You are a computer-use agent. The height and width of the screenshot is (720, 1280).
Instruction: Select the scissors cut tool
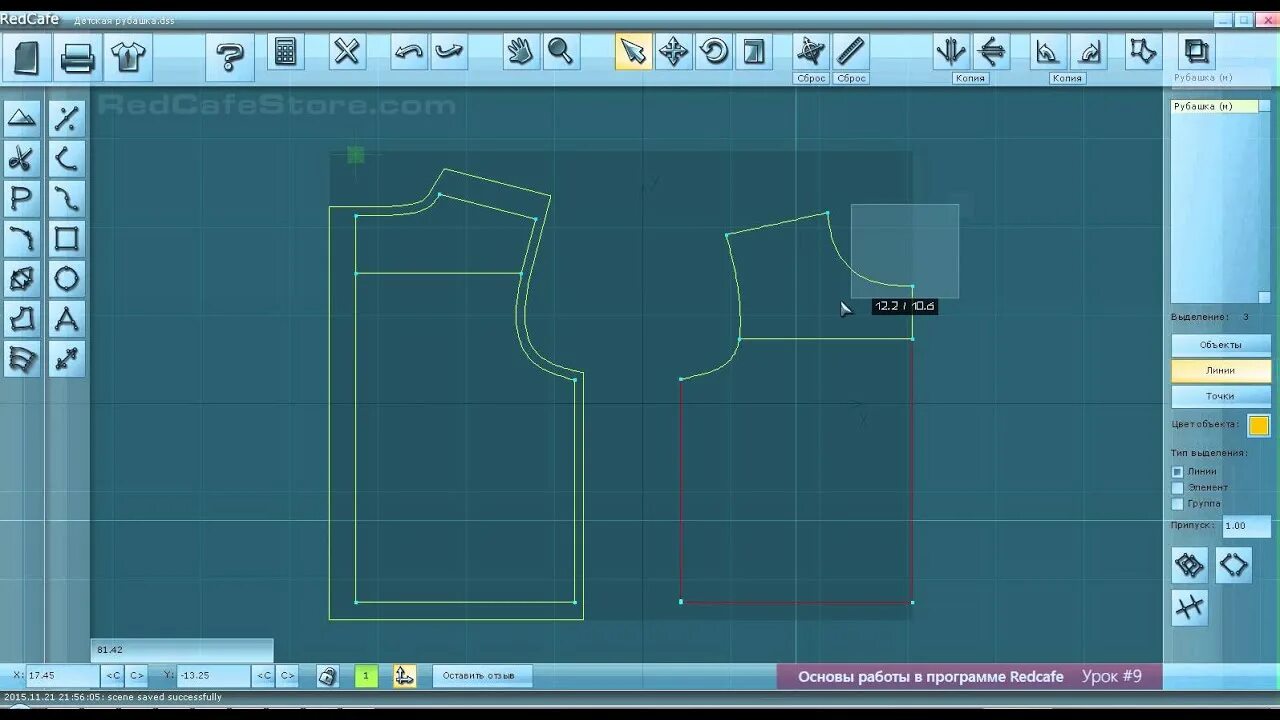point(22,159)
